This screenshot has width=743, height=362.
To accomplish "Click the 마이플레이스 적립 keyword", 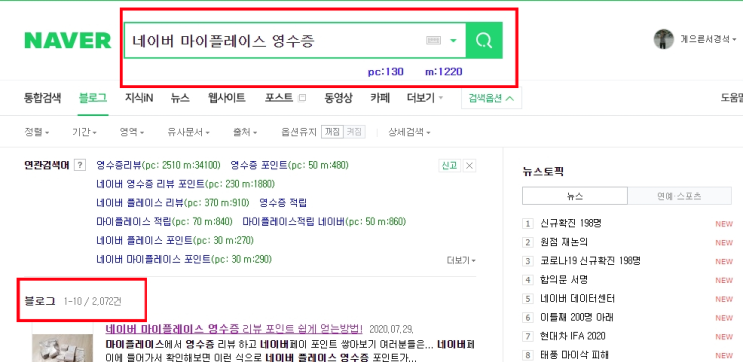I will point(134,222).
